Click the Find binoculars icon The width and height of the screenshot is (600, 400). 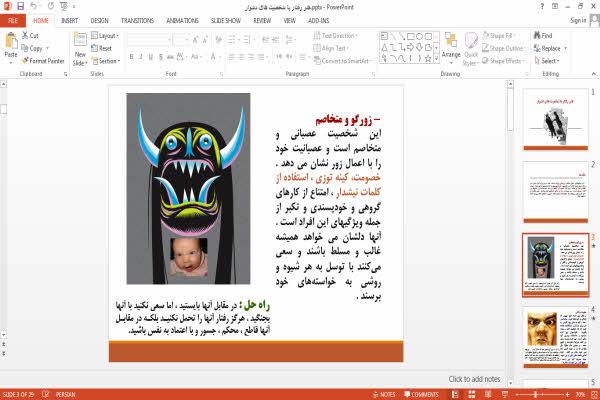click(x=537, y=35)
